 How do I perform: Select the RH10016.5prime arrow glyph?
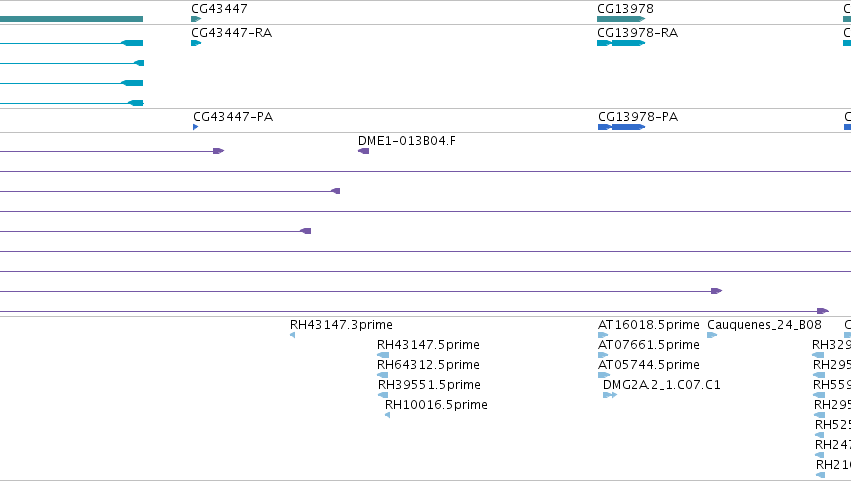click(x=388, y=415)
